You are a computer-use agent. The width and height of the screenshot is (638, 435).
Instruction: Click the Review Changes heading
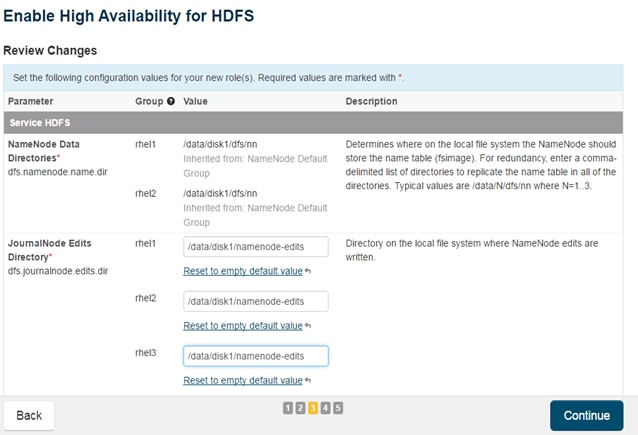[x=50, y=50]
